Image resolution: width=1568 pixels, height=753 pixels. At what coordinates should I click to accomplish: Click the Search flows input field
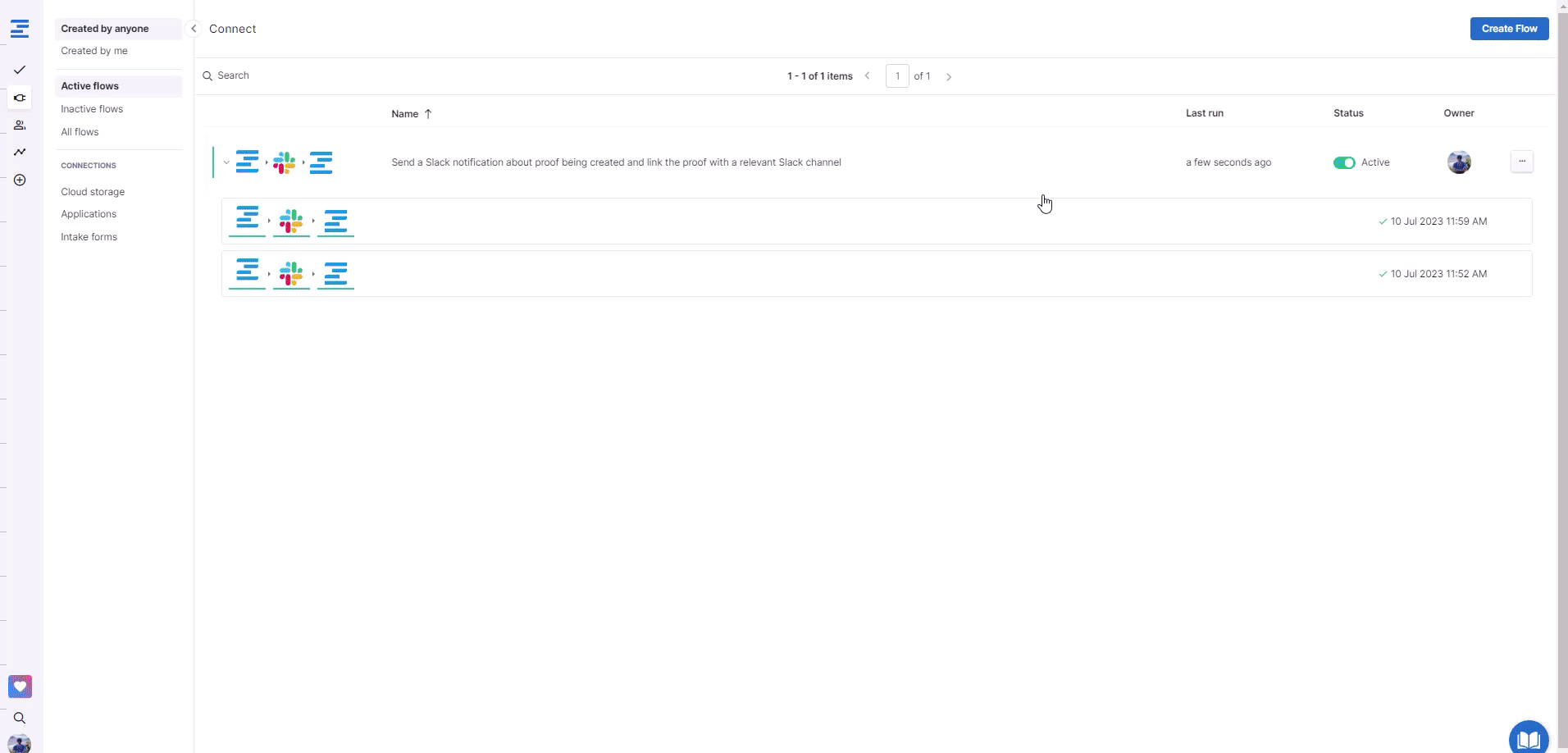[x=328, y=75]
